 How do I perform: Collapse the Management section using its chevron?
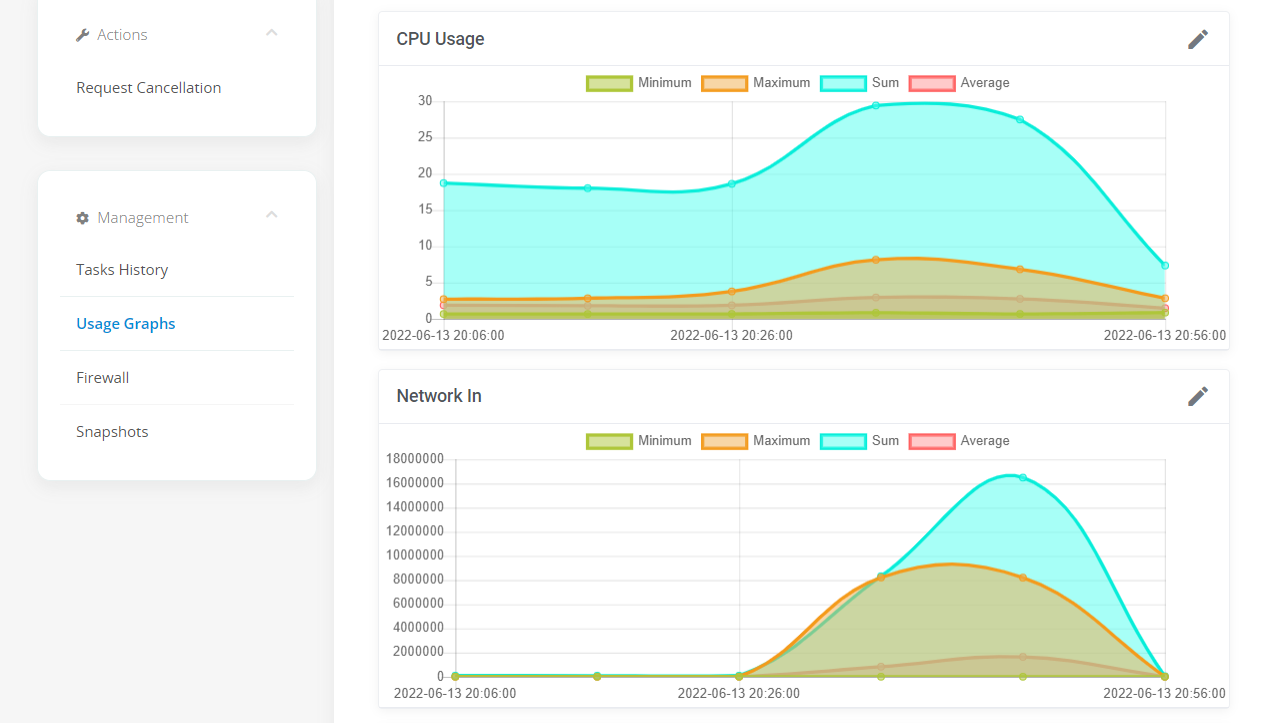271,214
